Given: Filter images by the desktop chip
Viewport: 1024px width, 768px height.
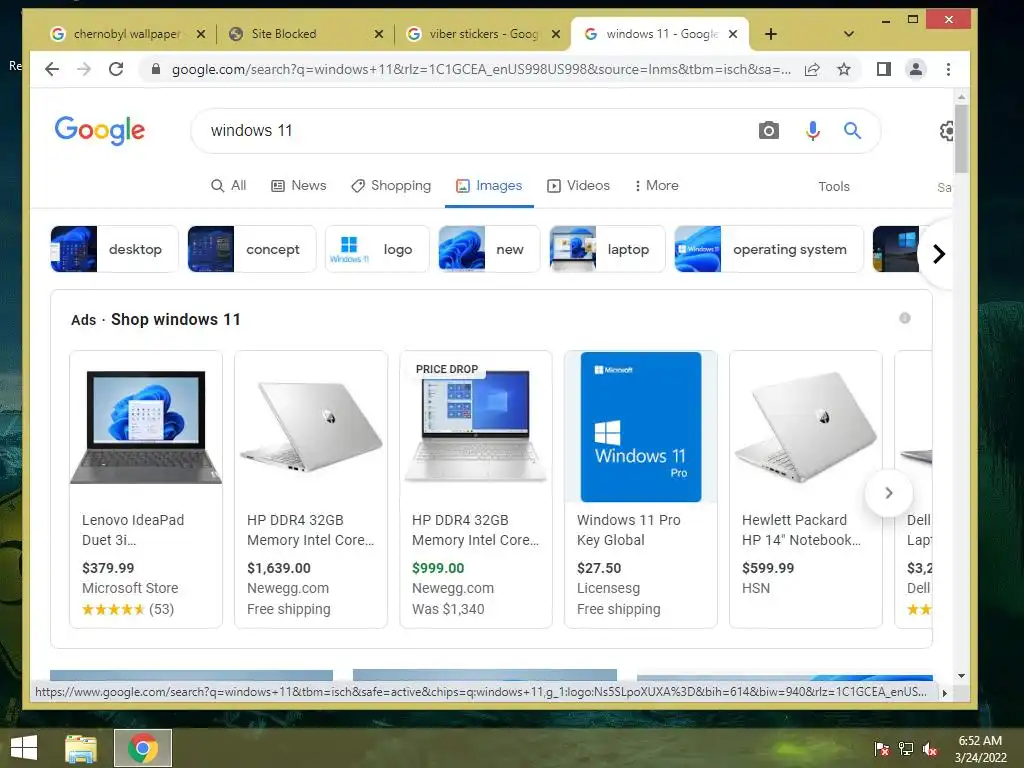Looking at the screenshot, I should point(114,249).
